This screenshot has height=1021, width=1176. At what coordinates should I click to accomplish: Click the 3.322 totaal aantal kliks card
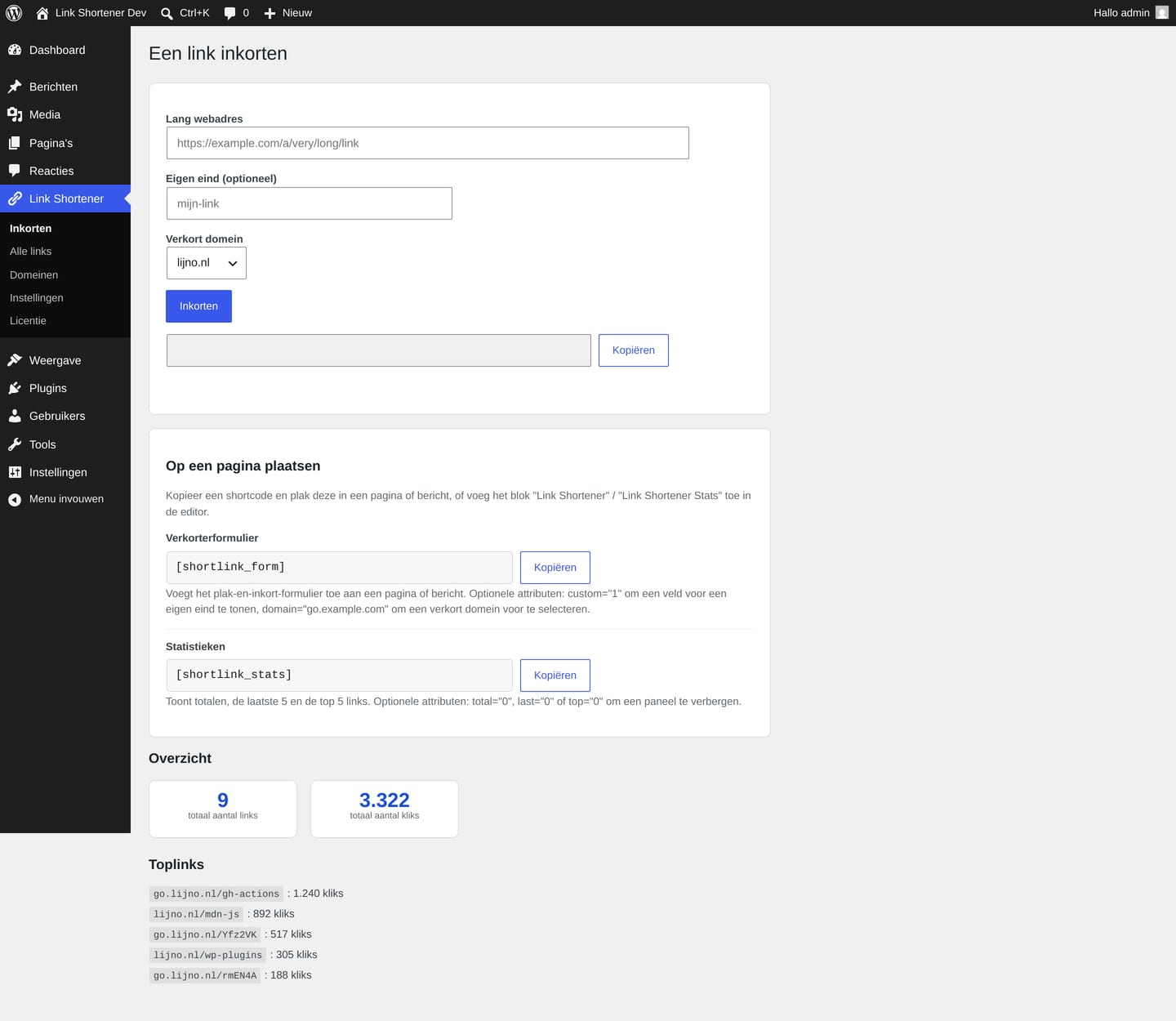tap(385, 809)
